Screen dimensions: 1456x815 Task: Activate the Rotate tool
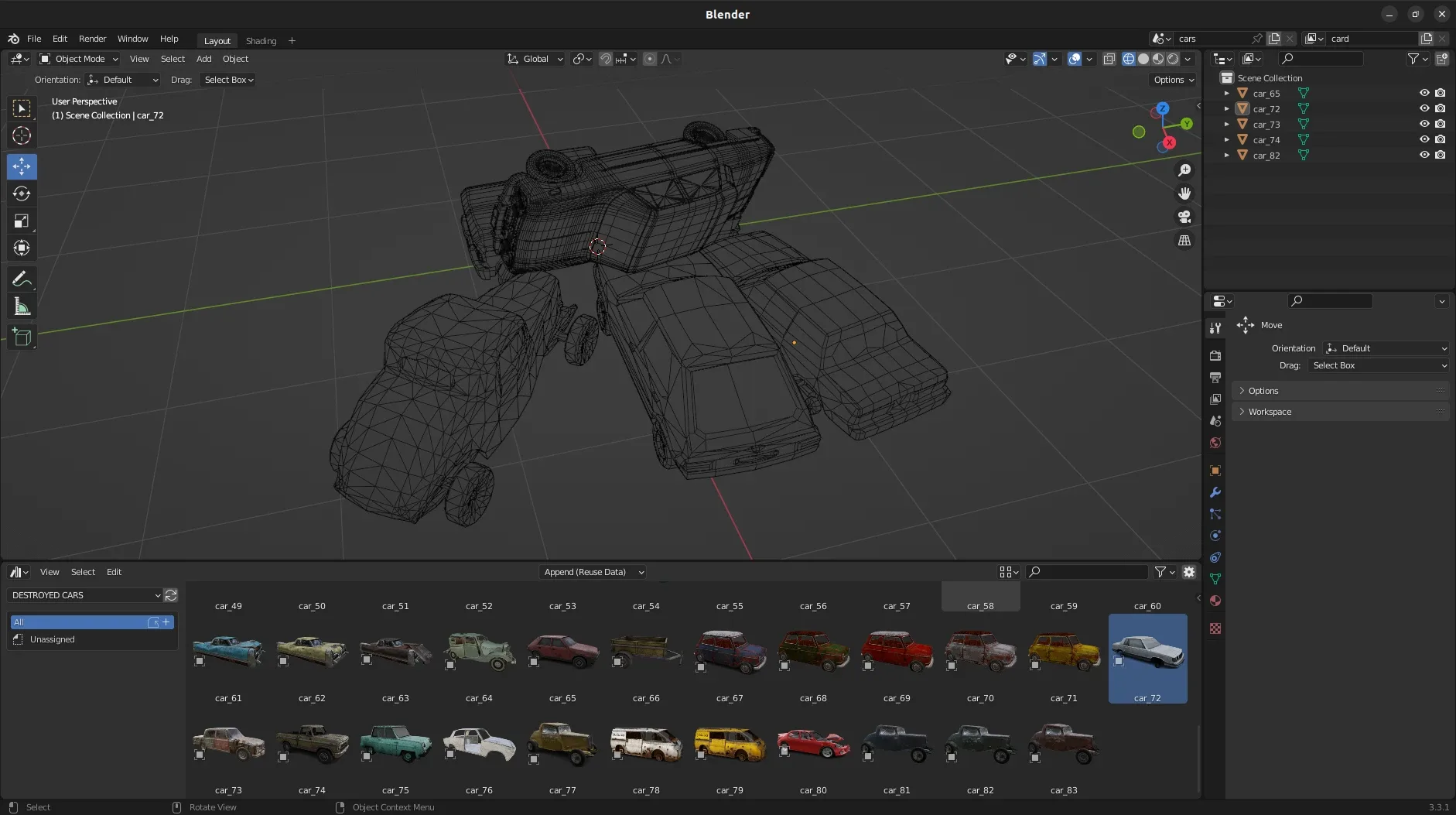pyautogui.click(x=22, y=193)
